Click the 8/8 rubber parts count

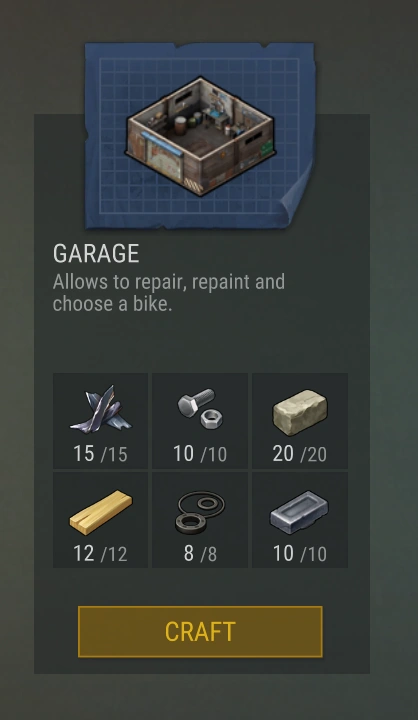(200, 553)
